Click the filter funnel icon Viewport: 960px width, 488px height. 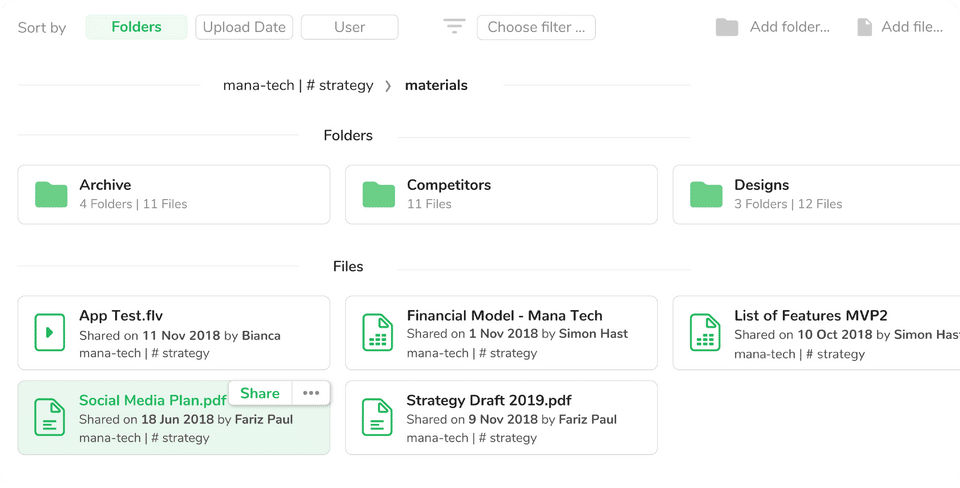[x=454, y=26]
